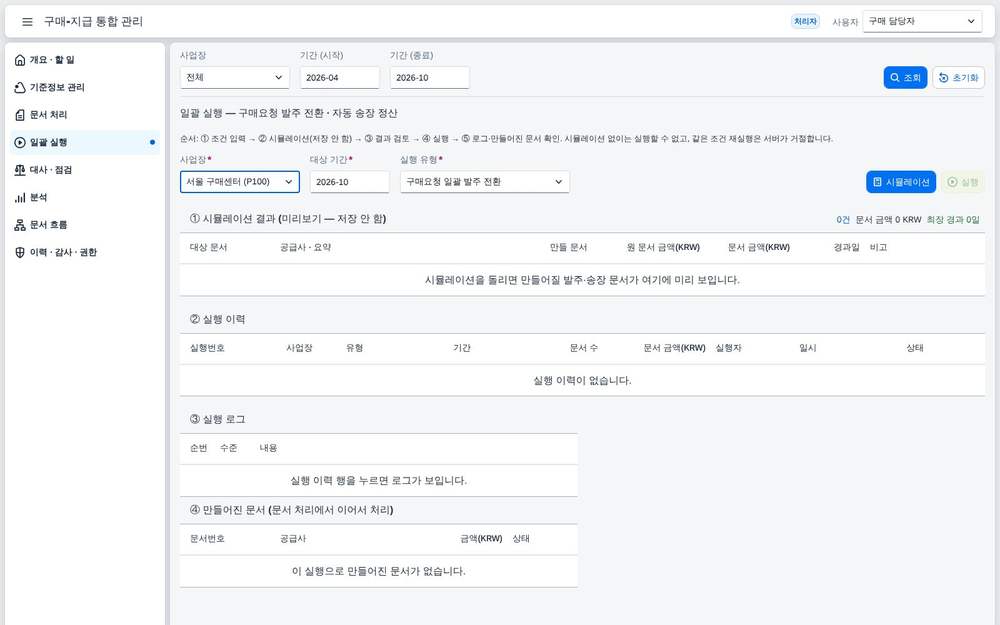Open the hamburger navigation menu
Viewport: 1000px width, 625px height.
click(x=27, y=22)
